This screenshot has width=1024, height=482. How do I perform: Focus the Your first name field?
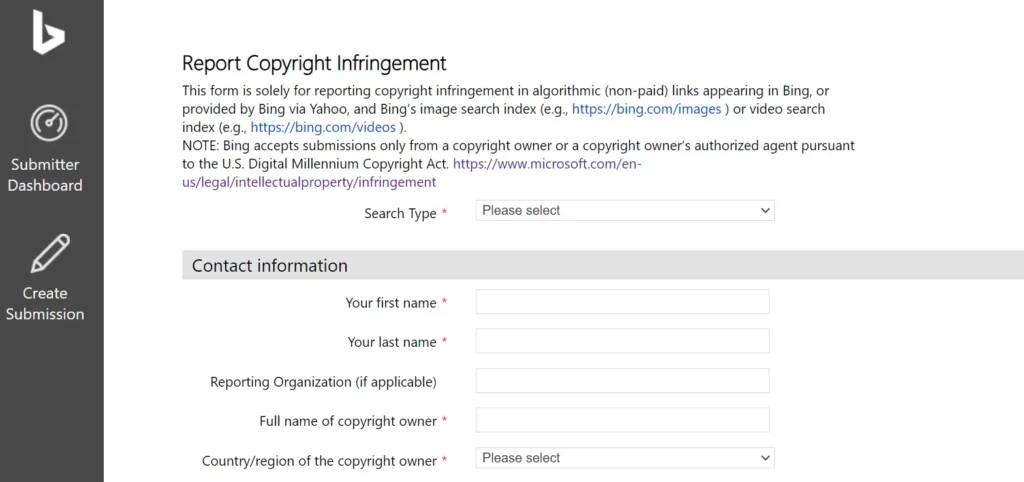622,302
